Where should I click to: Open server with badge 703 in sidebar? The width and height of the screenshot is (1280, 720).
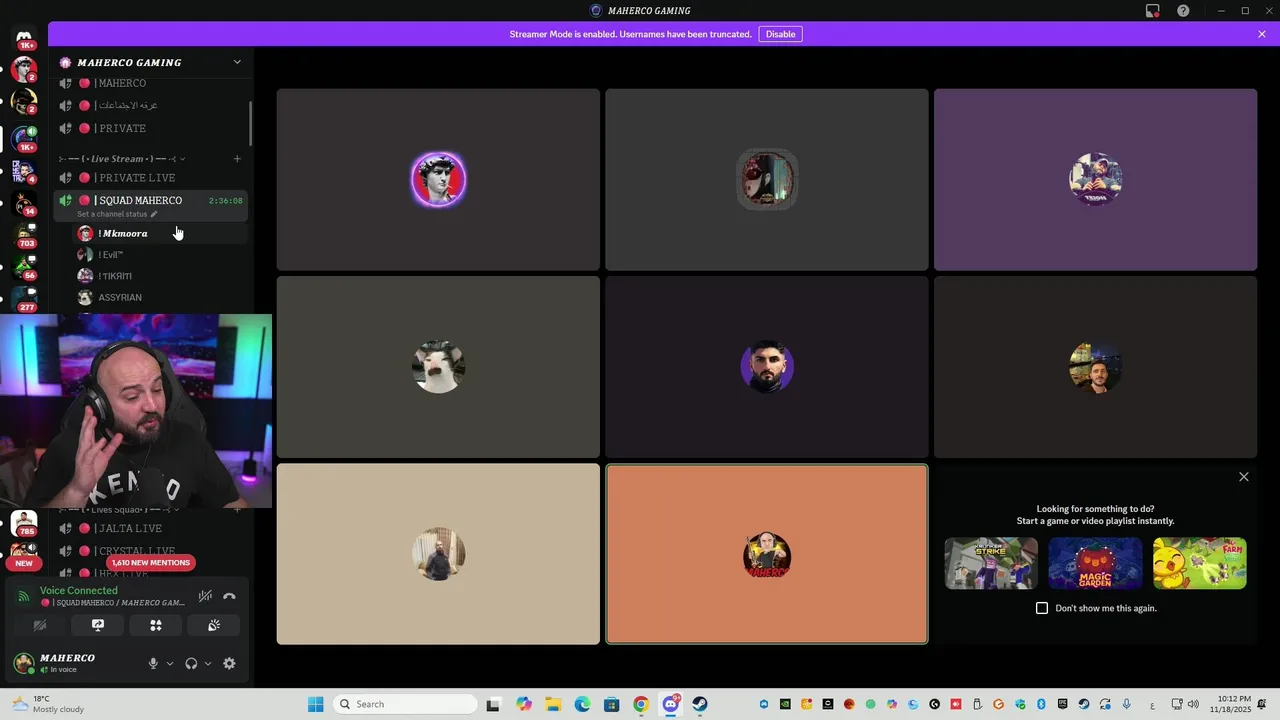24,236
